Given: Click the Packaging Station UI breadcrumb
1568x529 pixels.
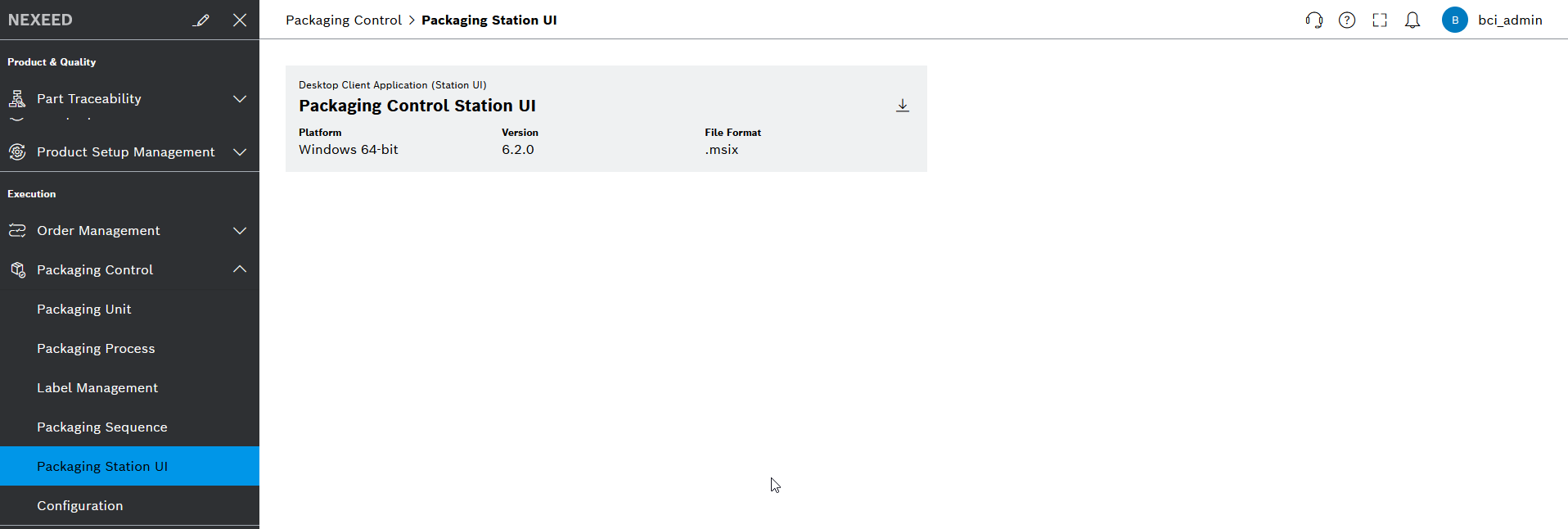Looking at the screenshot, I should click(x=489, y=20).
